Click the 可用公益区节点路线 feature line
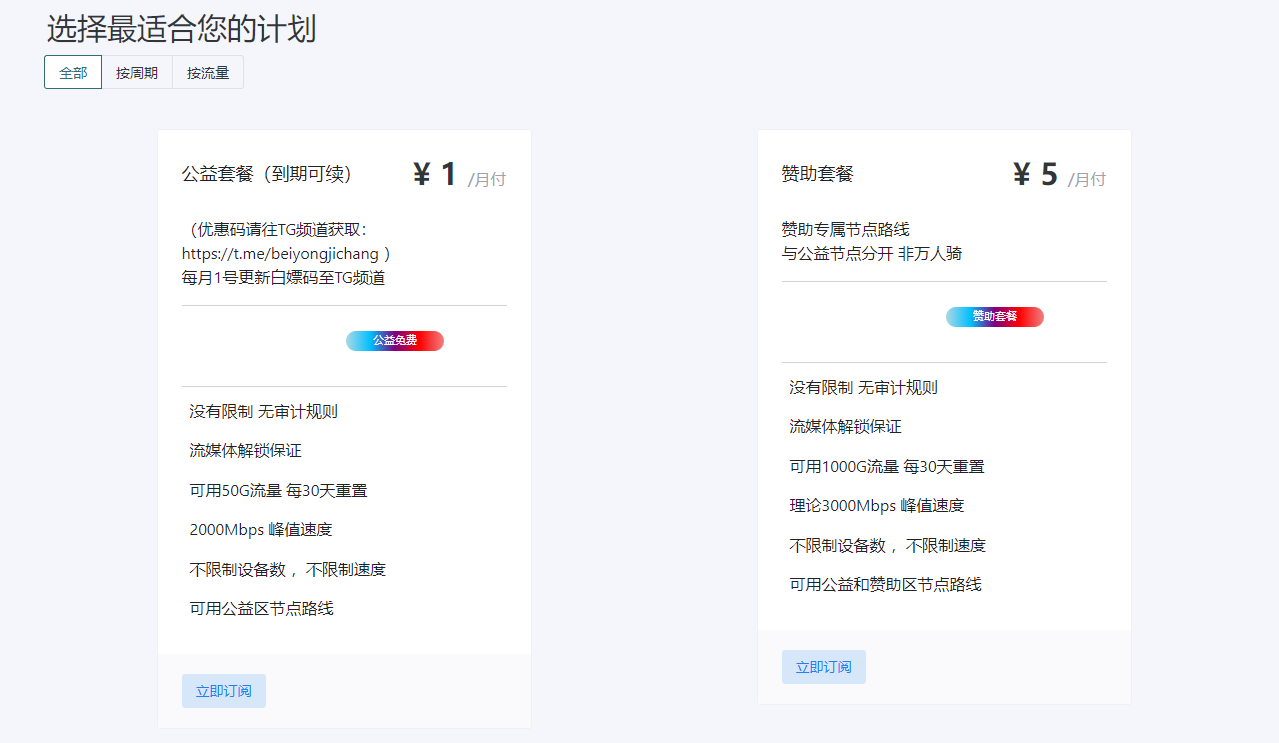The image size is (1279, 743). (261, 608)
